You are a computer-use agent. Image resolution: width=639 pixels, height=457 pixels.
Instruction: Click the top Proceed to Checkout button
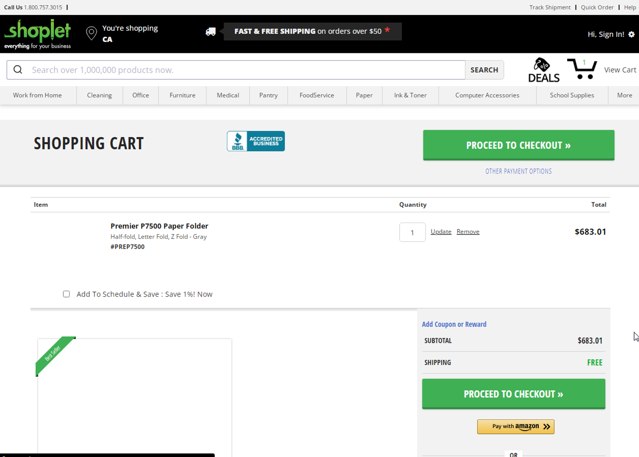click(x=518, y=145)
